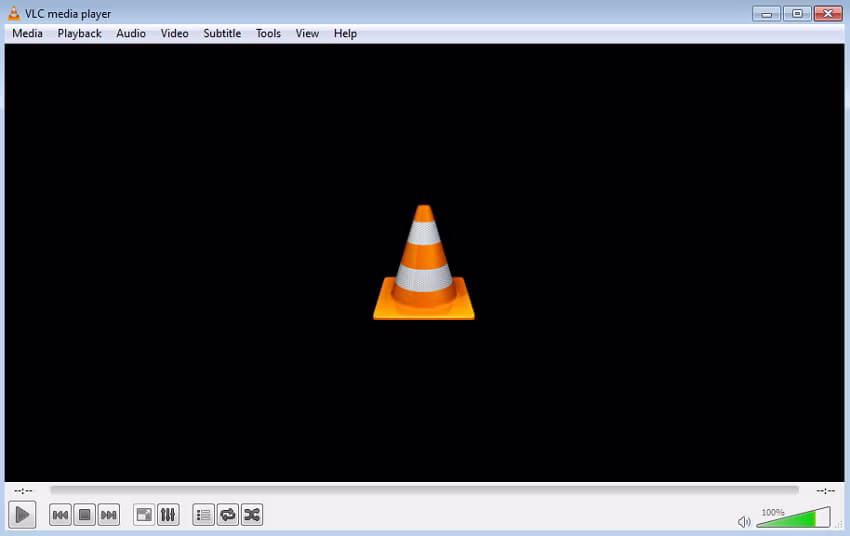Maximize the VLC window
Viewport: 850px width, 536px height.
797,14
